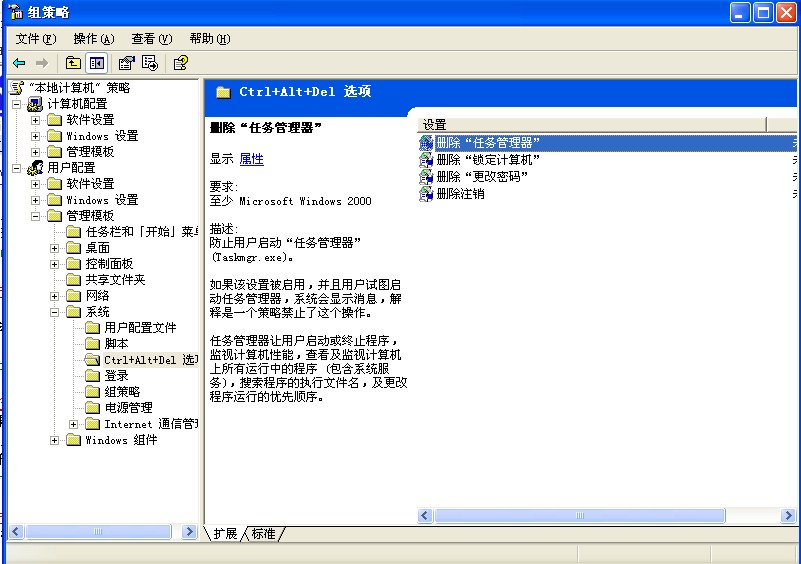Select 删除注销 setting
Image resolution: width=801 pixels, height=564 pixels.
pos(460,194)
